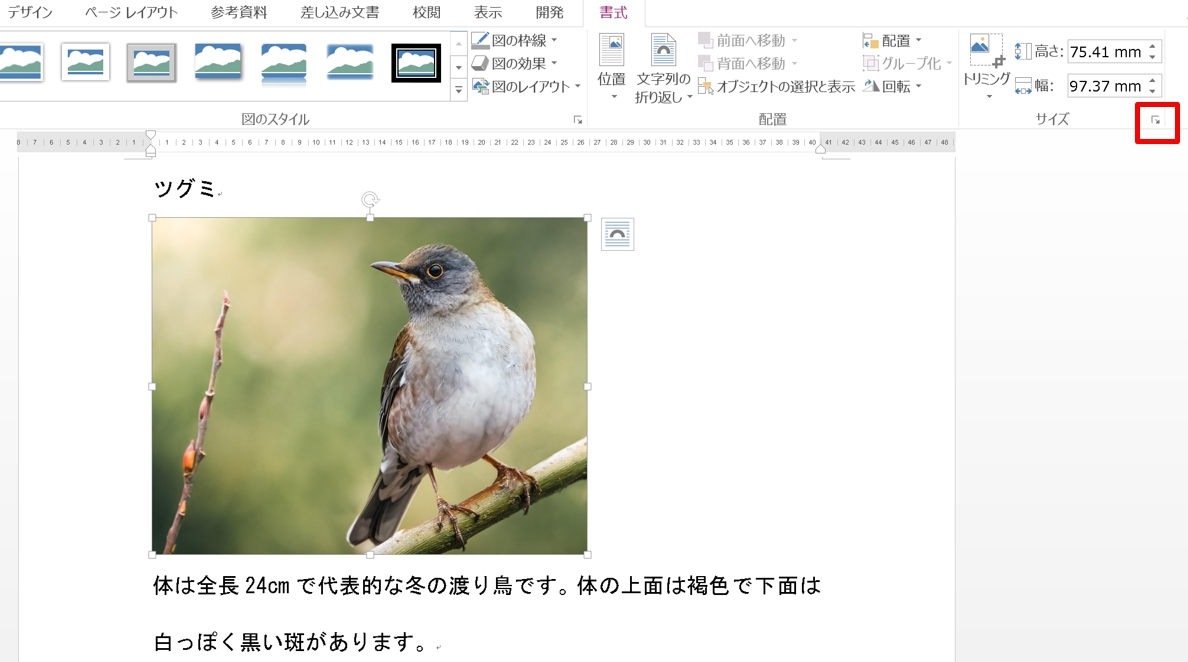Apply the black double-frame picture style

[416, 63]
